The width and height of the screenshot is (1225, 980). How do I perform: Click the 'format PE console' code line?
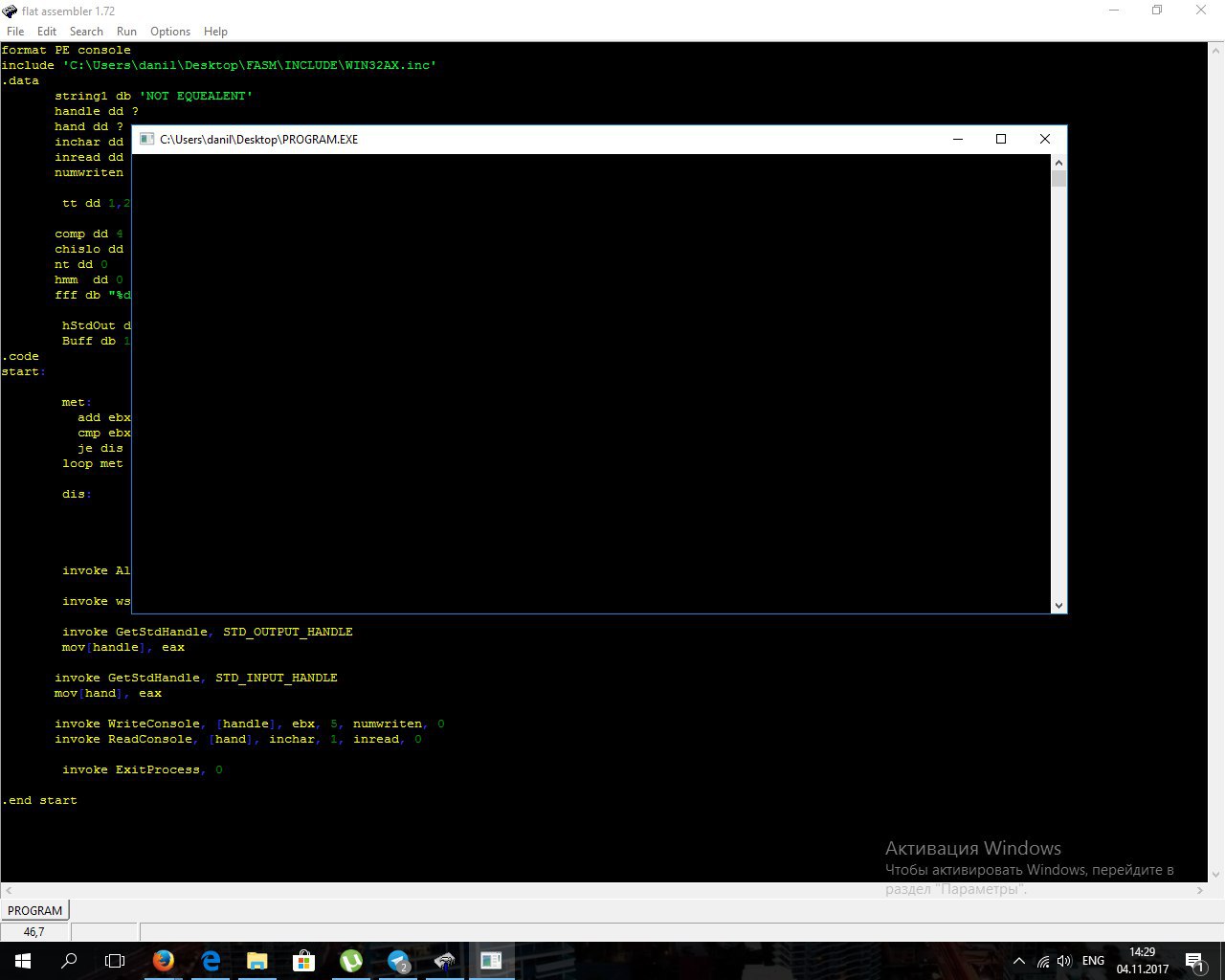point(66,50)
